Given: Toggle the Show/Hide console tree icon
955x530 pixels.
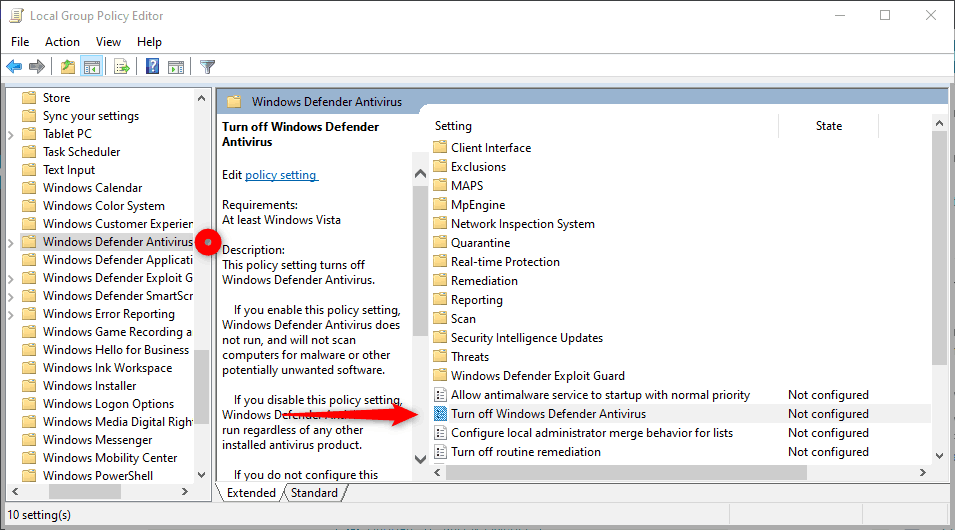Looking at the screenshot, I should 92,67.
